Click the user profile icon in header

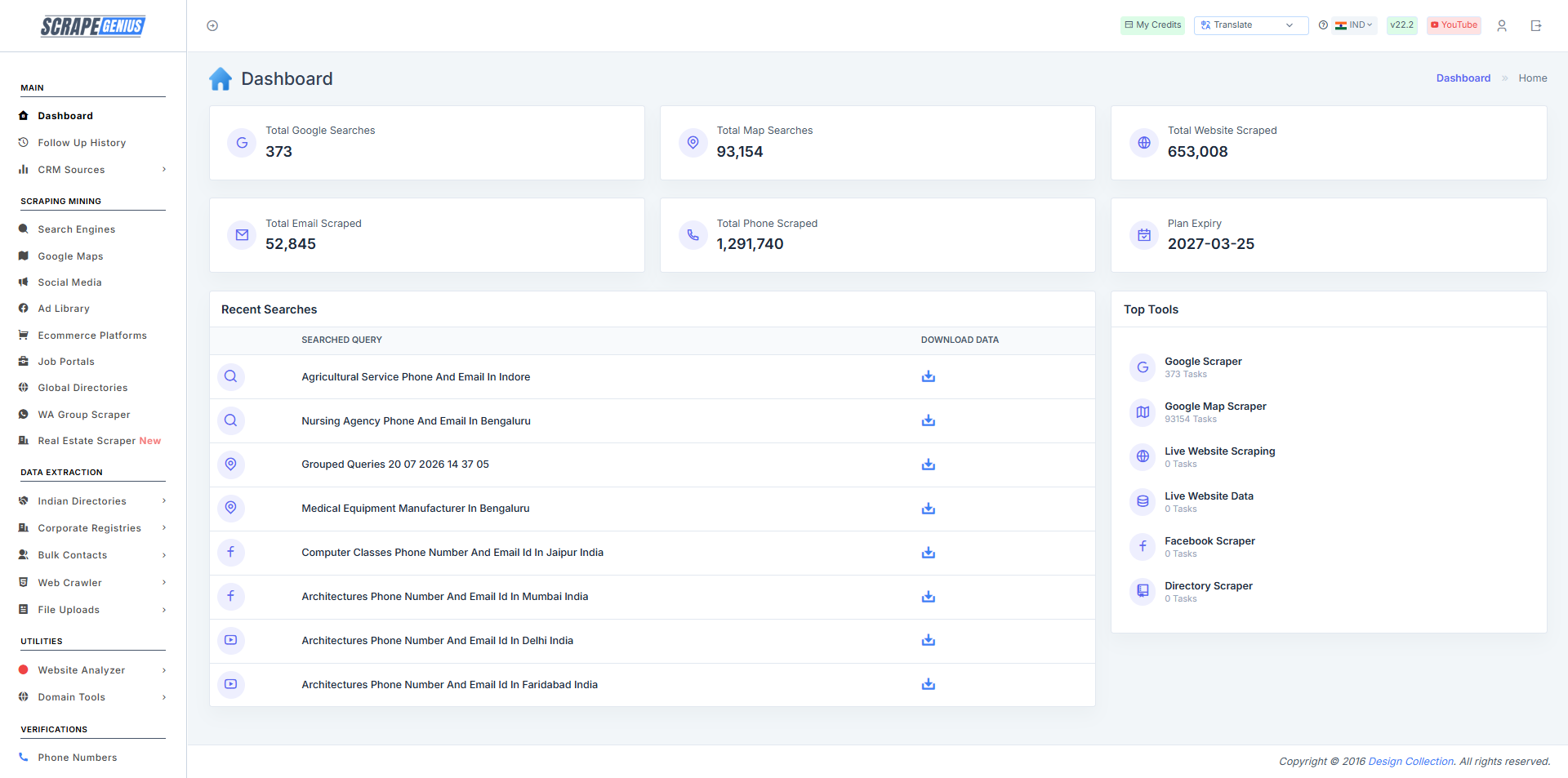pyautogui.click(x=1501, y=25)
